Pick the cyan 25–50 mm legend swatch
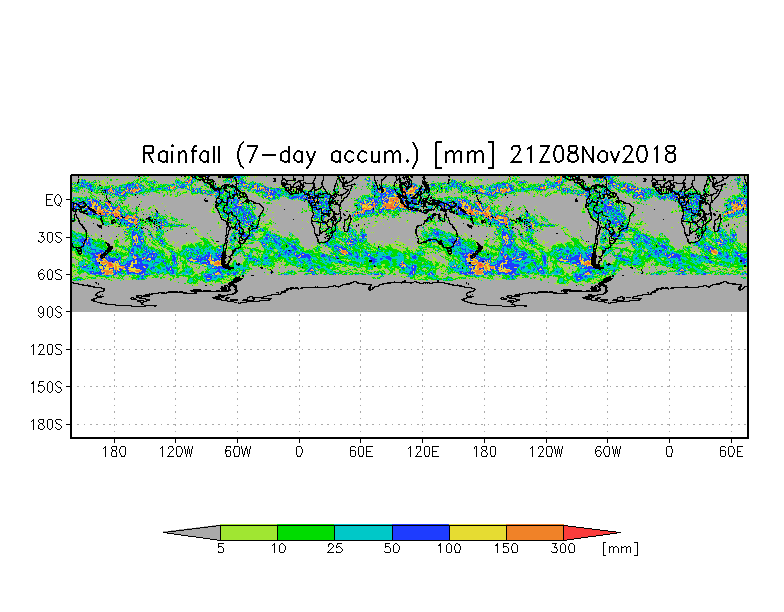Viewport: 784px width, 612px height. pyautogui.click(x=363, y=533)
